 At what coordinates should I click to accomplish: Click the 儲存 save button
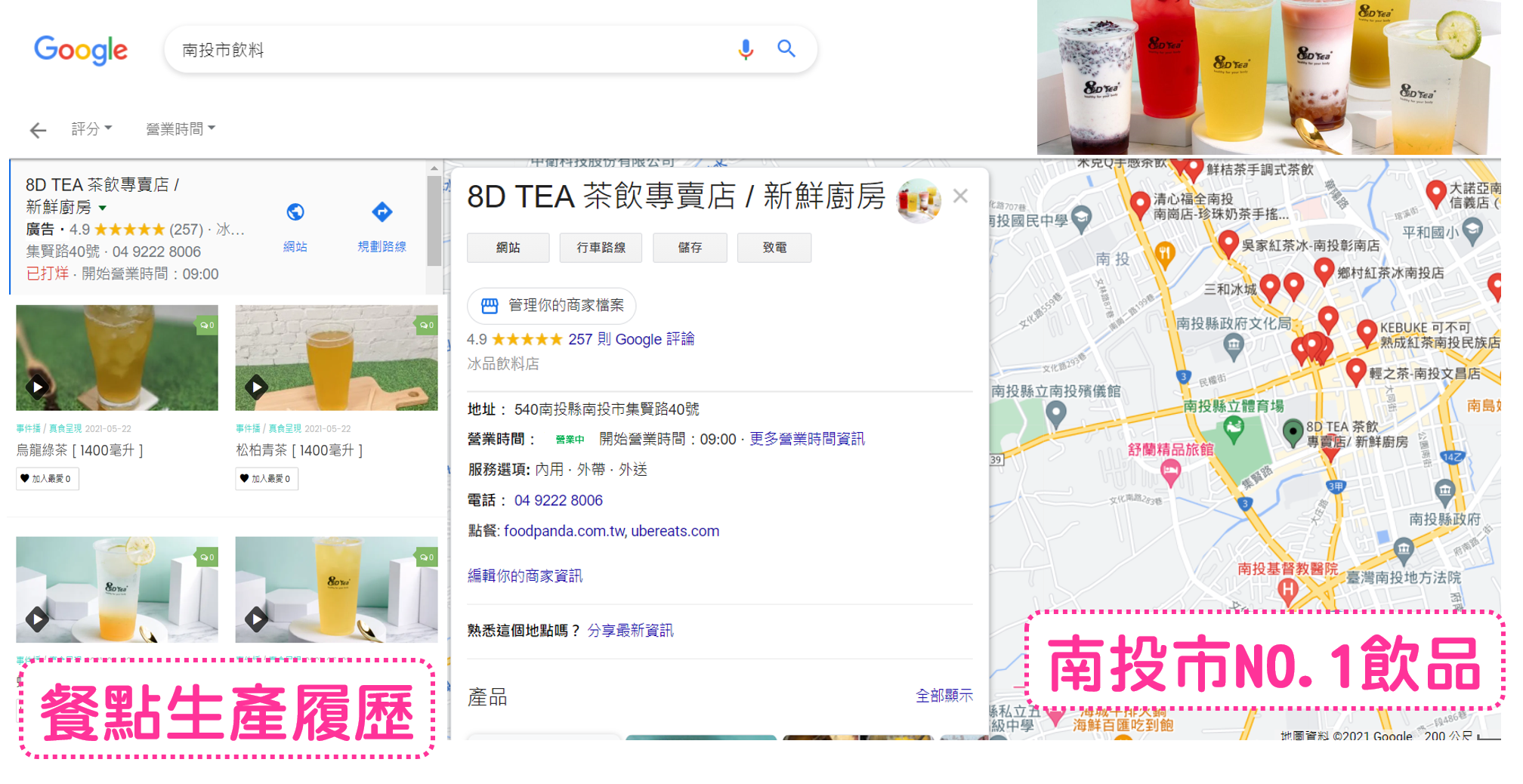pyautogui.click(x=690, y=248)
